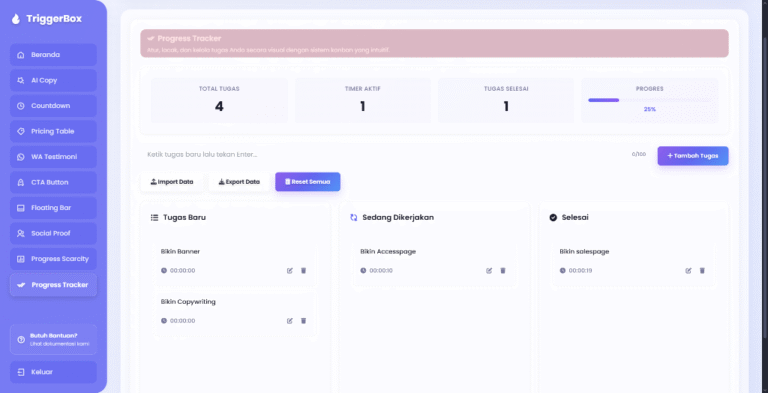Edit the Bikin Accesspage task
This screenshot has width=768, height=393.
click(489, 270)
